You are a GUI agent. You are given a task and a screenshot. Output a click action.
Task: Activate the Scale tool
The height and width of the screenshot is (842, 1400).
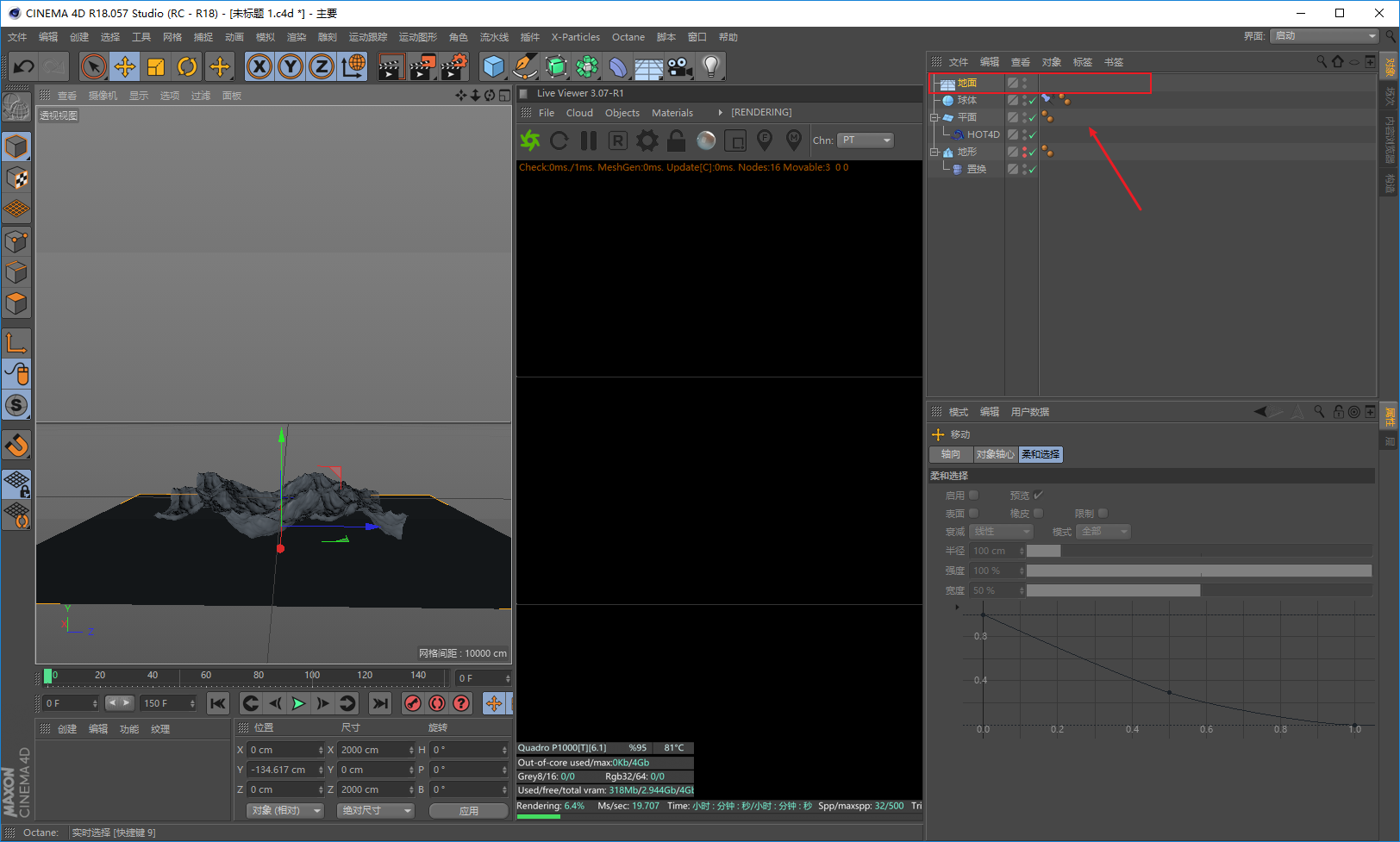[156, 66]
